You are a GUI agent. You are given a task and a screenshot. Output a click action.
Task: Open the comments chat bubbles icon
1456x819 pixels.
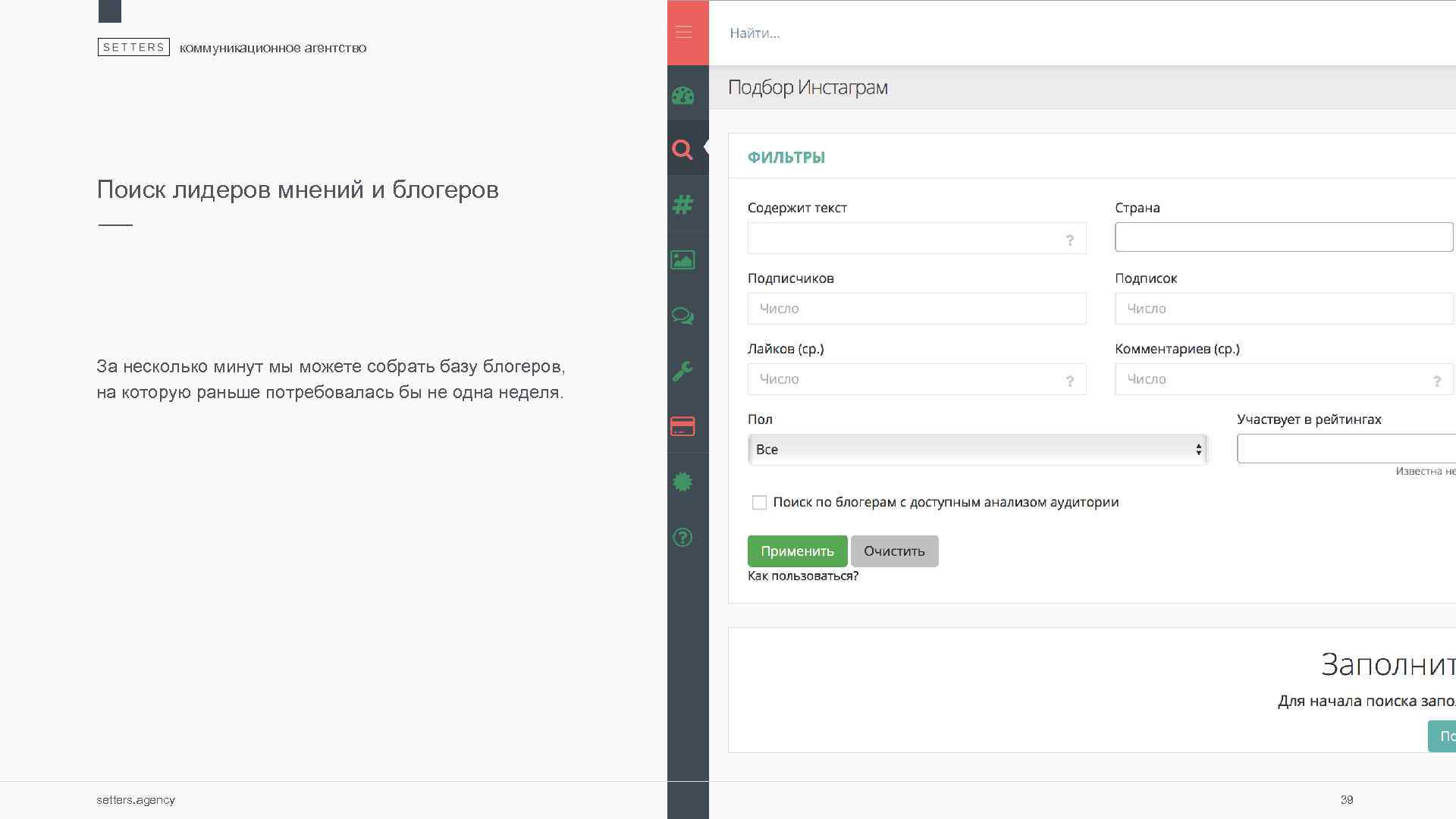click(x=682, y=316)
